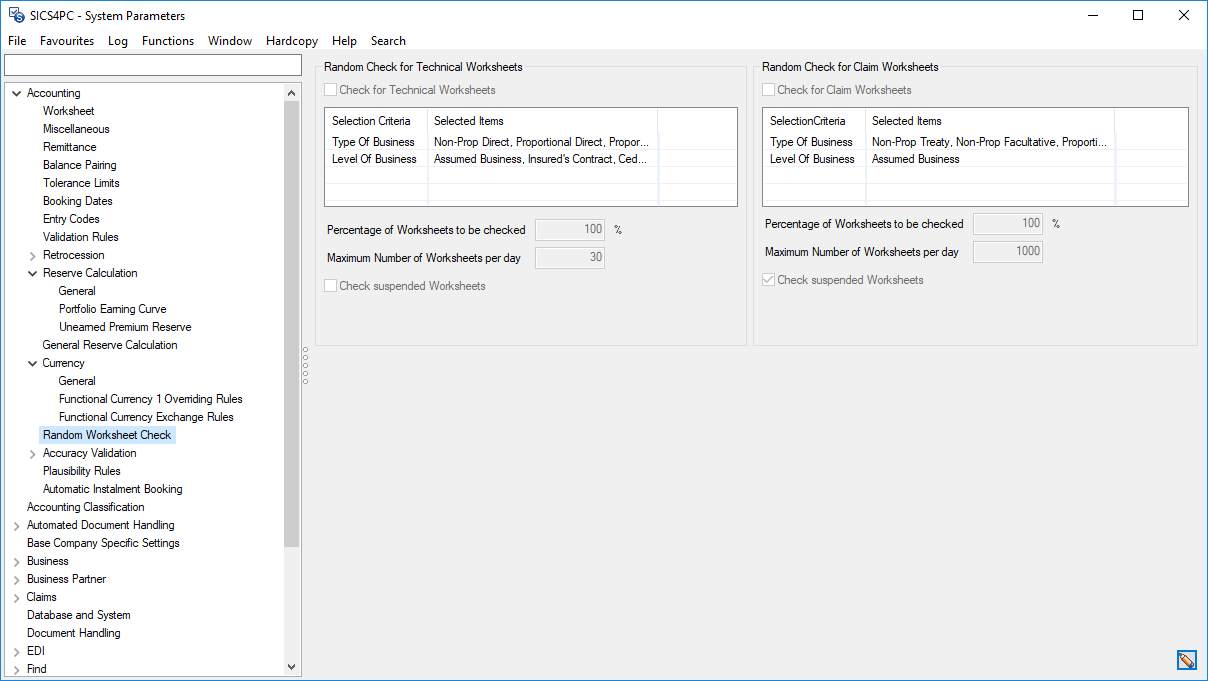Expand the Accuracy Validation tree node

[x=33, y=452]
